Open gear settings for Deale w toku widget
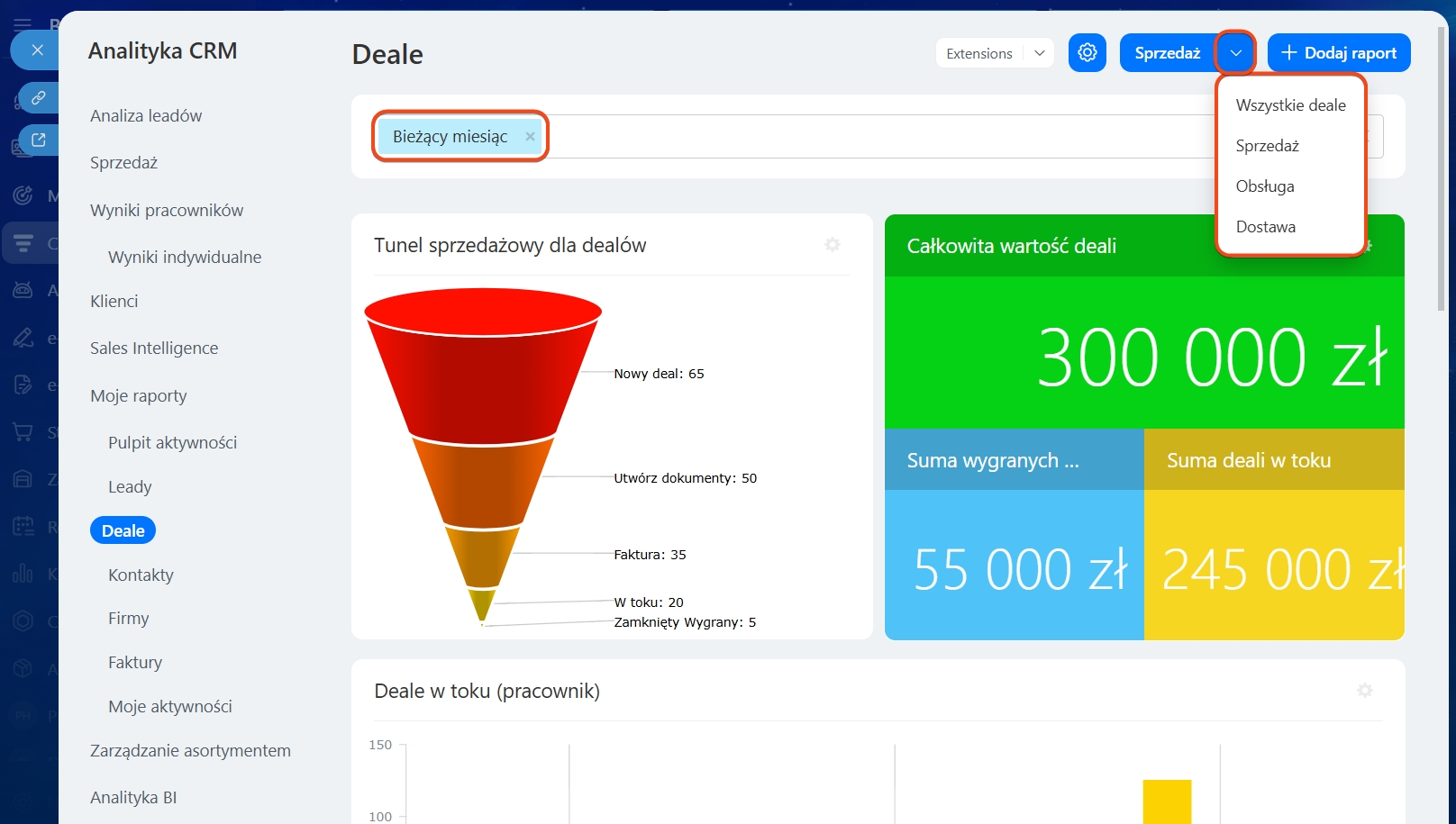The image size is (1456, 824). coord(1364,691)
